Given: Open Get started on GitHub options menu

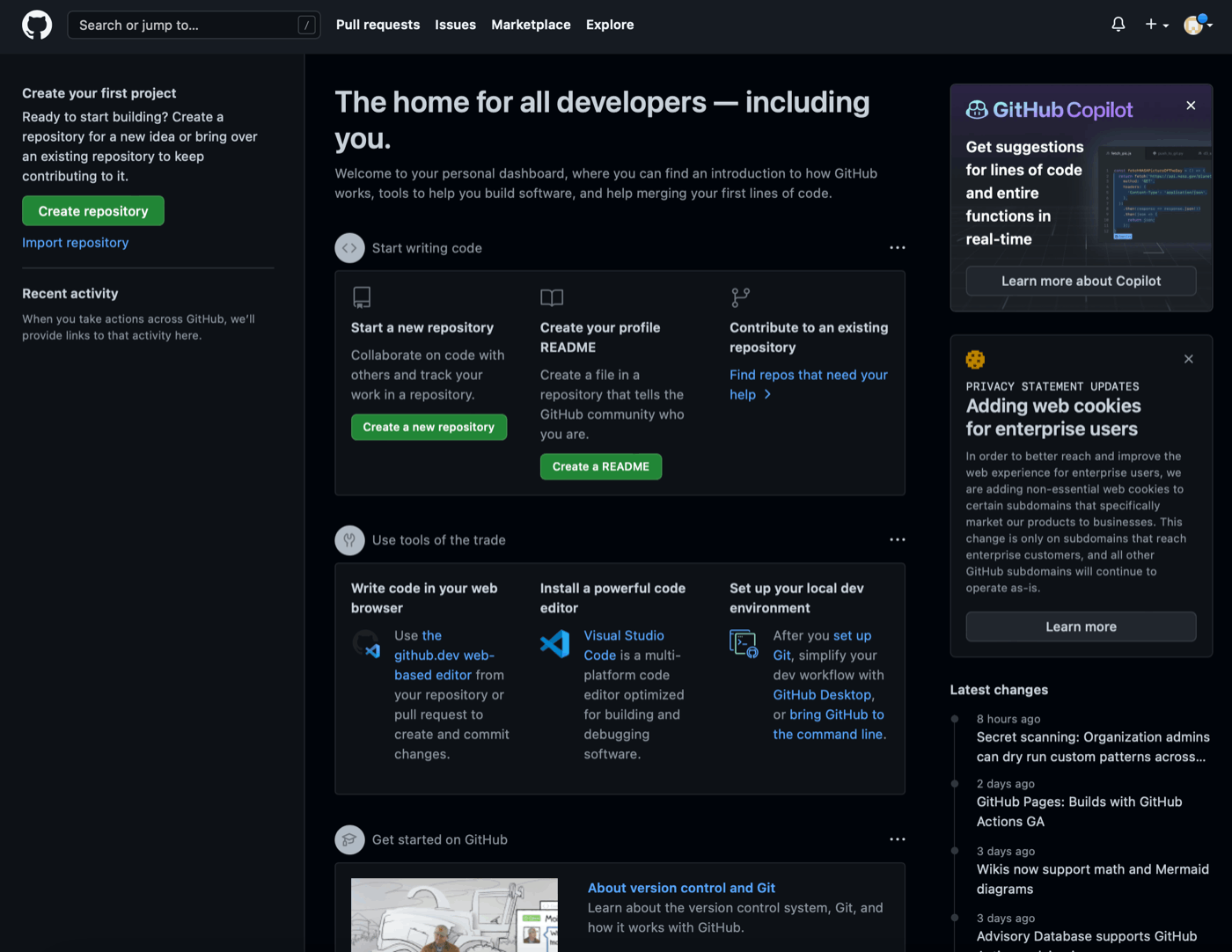Looking at the screenshot, I should click(897, 839).
